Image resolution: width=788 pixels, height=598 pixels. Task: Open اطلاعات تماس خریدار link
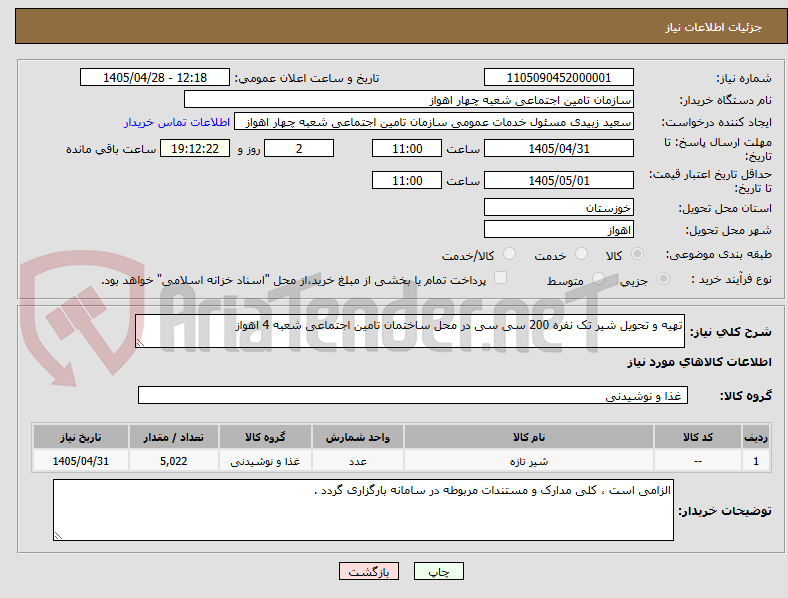(177, 122)
